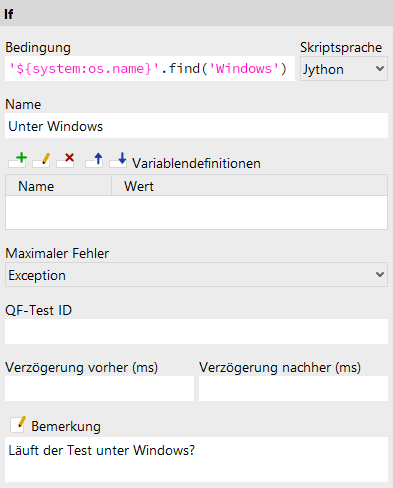Click the Name field containing Unter Windows
This screenshot has height=488, width=393.
click(196, 126)
